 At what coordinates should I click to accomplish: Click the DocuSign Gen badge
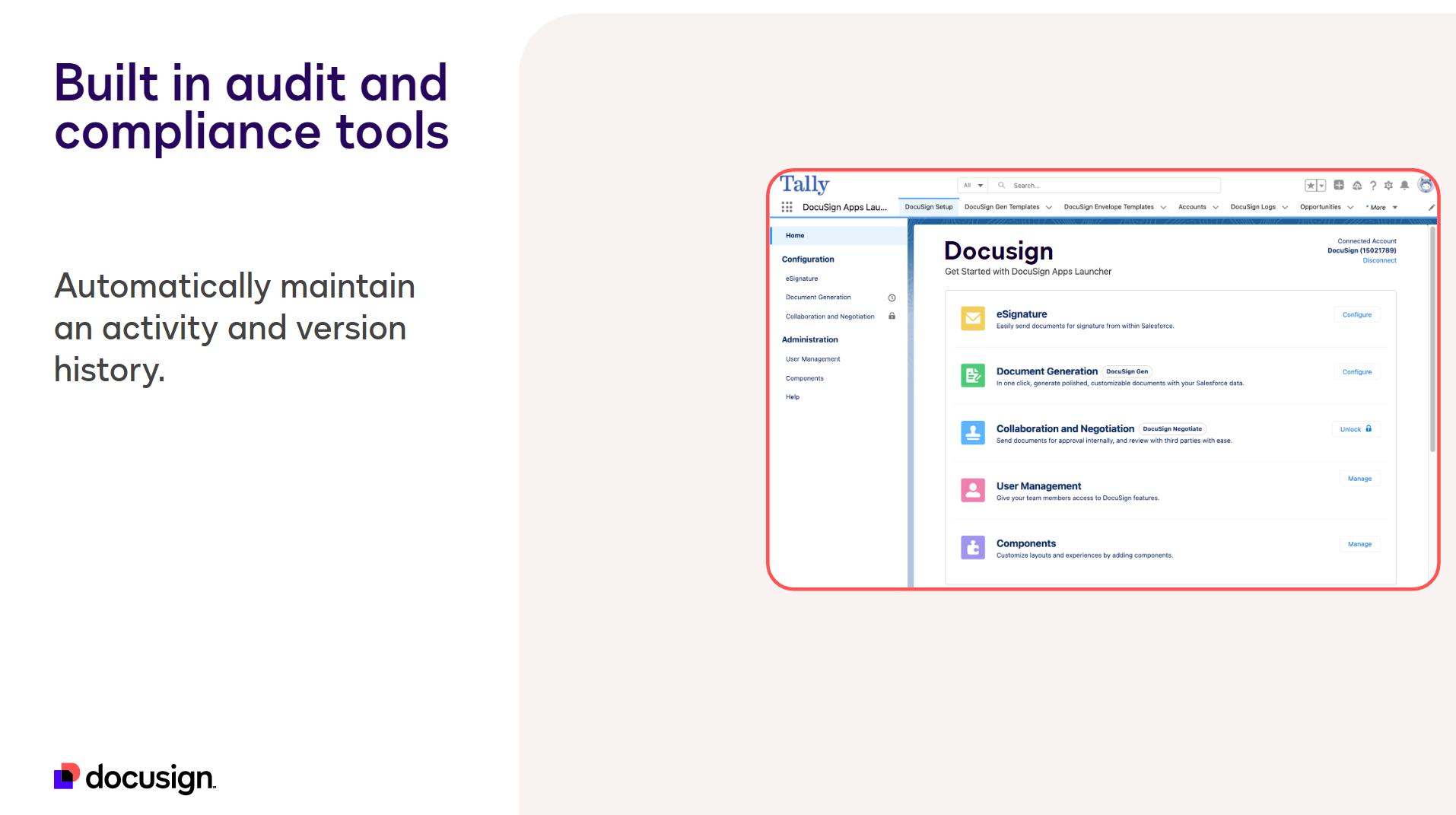pos(1127,371)
